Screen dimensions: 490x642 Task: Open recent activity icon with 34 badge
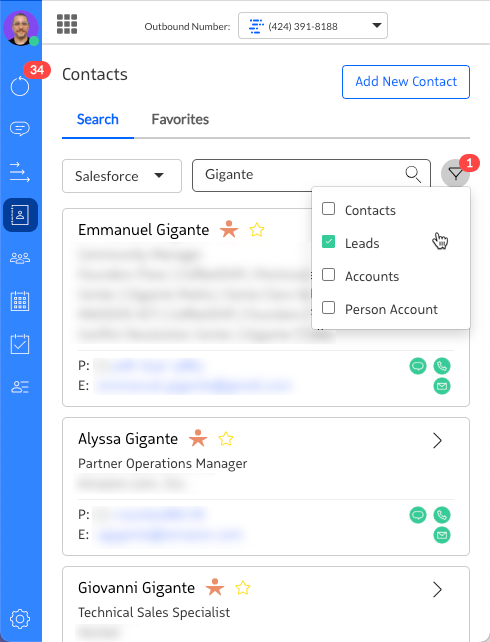tap(20, 86)
